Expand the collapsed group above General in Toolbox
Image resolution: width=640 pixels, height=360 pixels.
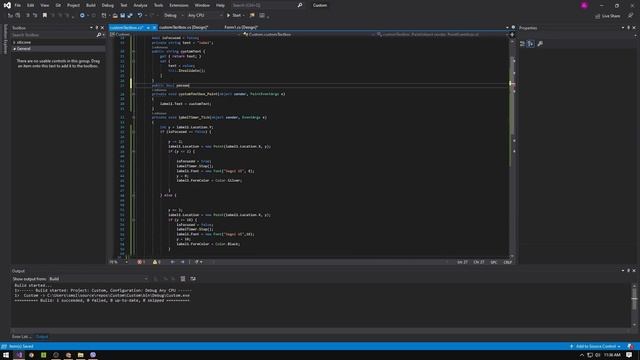15,42
